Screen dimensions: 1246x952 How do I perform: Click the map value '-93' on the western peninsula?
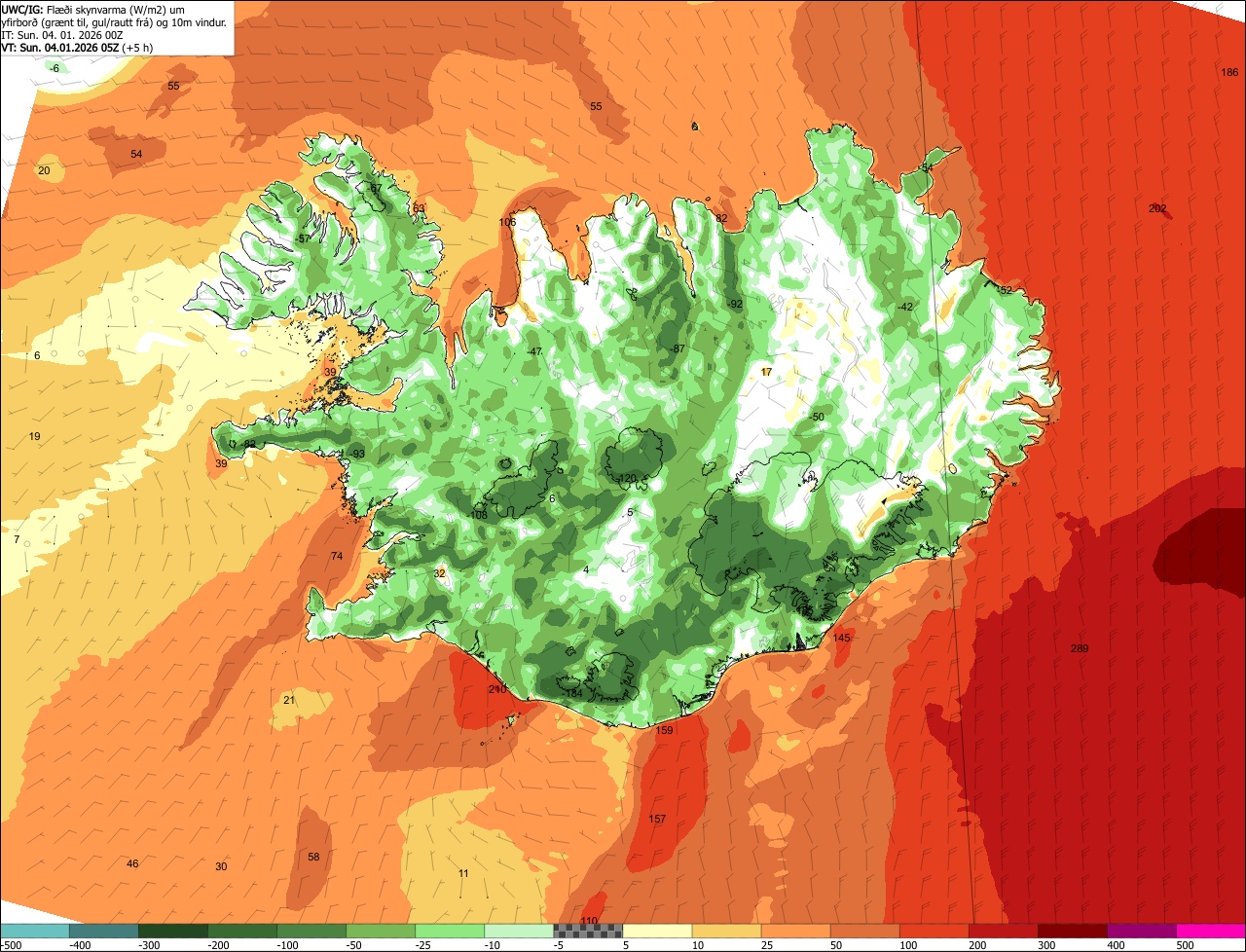coord(358,455)
